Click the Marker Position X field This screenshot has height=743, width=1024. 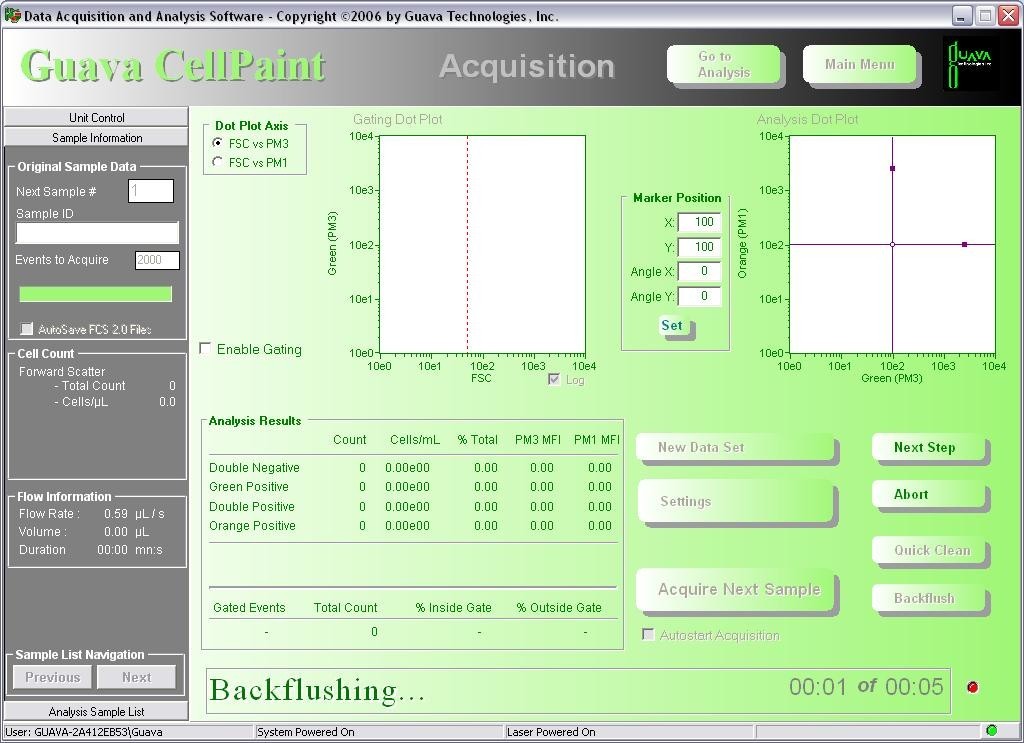[699, 222]
